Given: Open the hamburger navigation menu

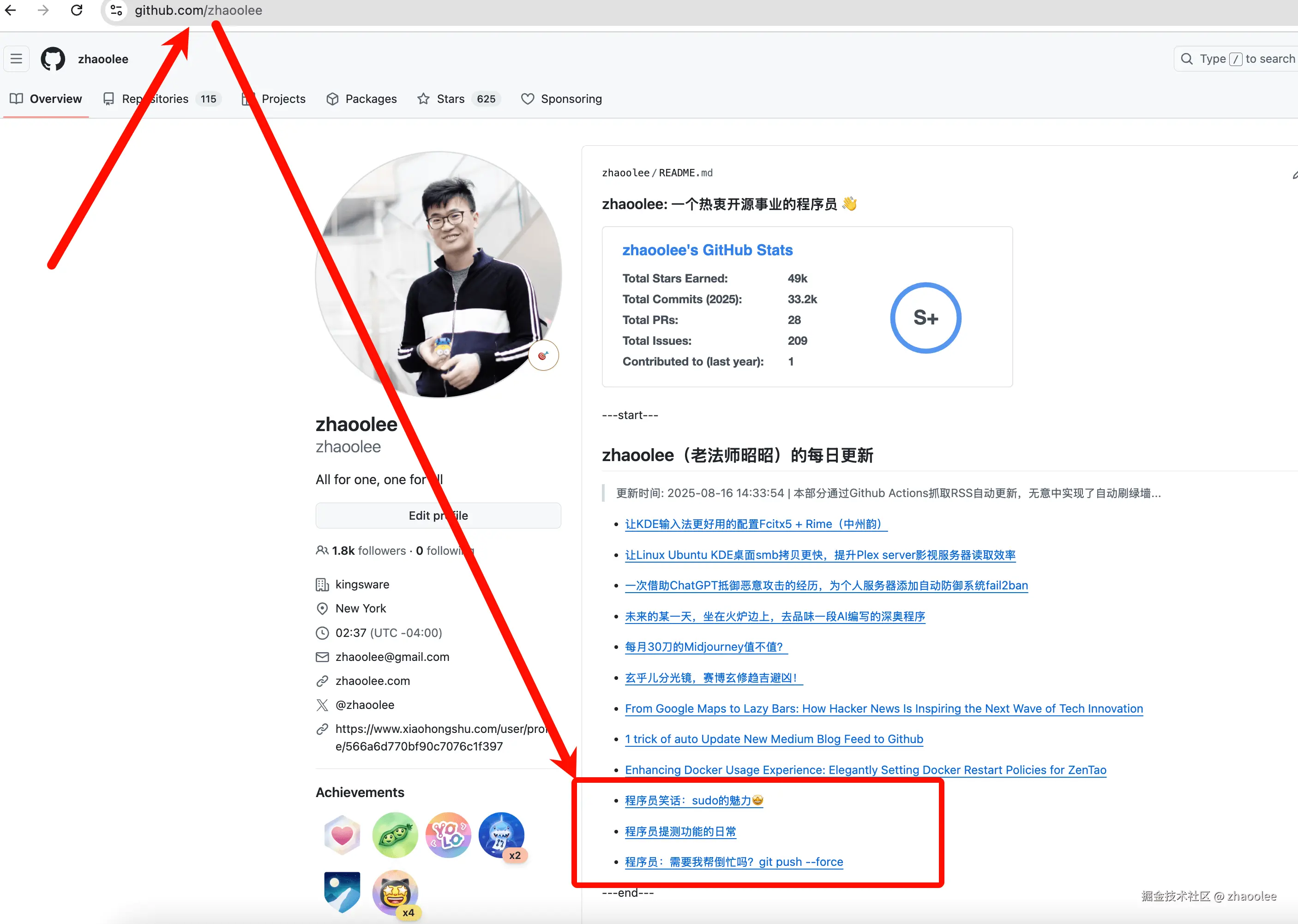Looking at the screenshot, I should pos(16,59).
